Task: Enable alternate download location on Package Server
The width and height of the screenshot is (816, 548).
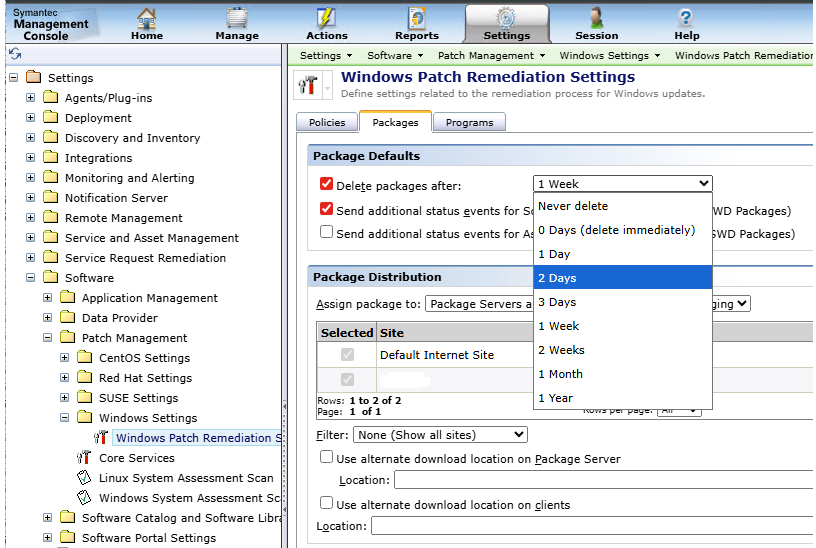Action: tap(326, 458)
